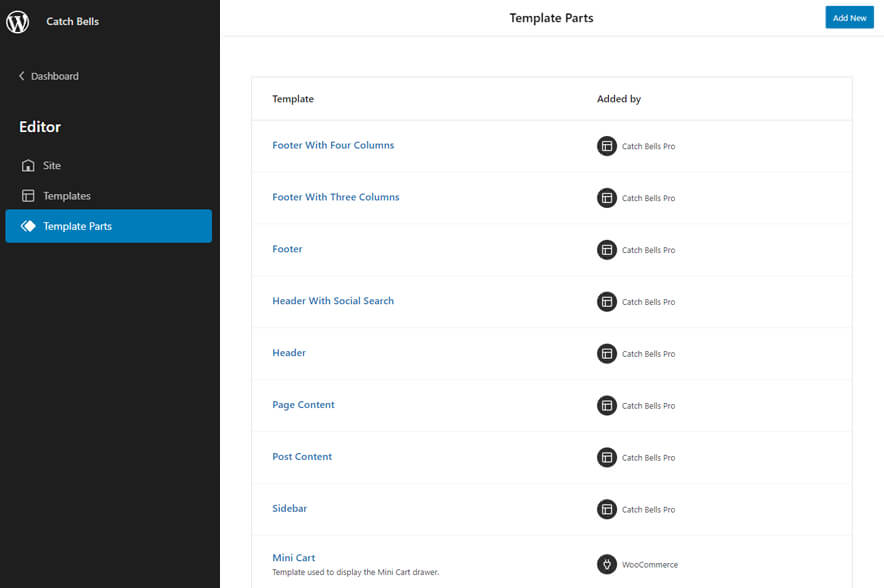Open the Header With Social Search template
884x588 pixels.
click(333, 301)
